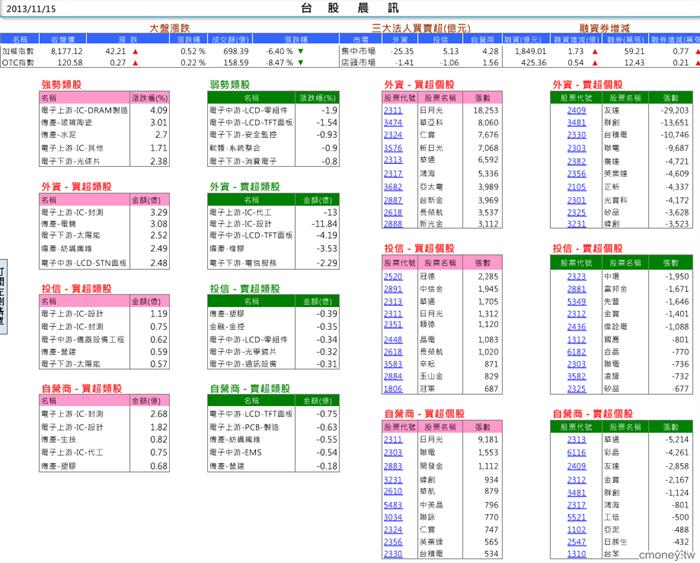Open stock code 3474 華亞科 link
Image resolution: width=700 pixels, height=563 pixels.
coord(392,122)
